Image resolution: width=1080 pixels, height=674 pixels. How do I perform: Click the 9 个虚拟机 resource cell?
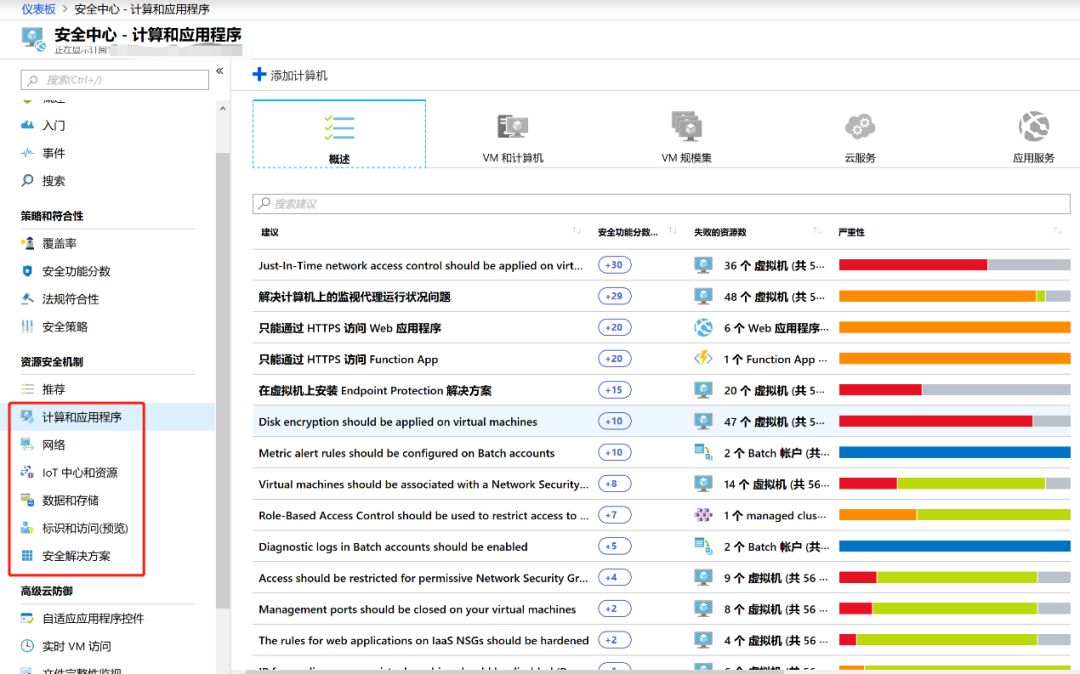click(774, 578)
